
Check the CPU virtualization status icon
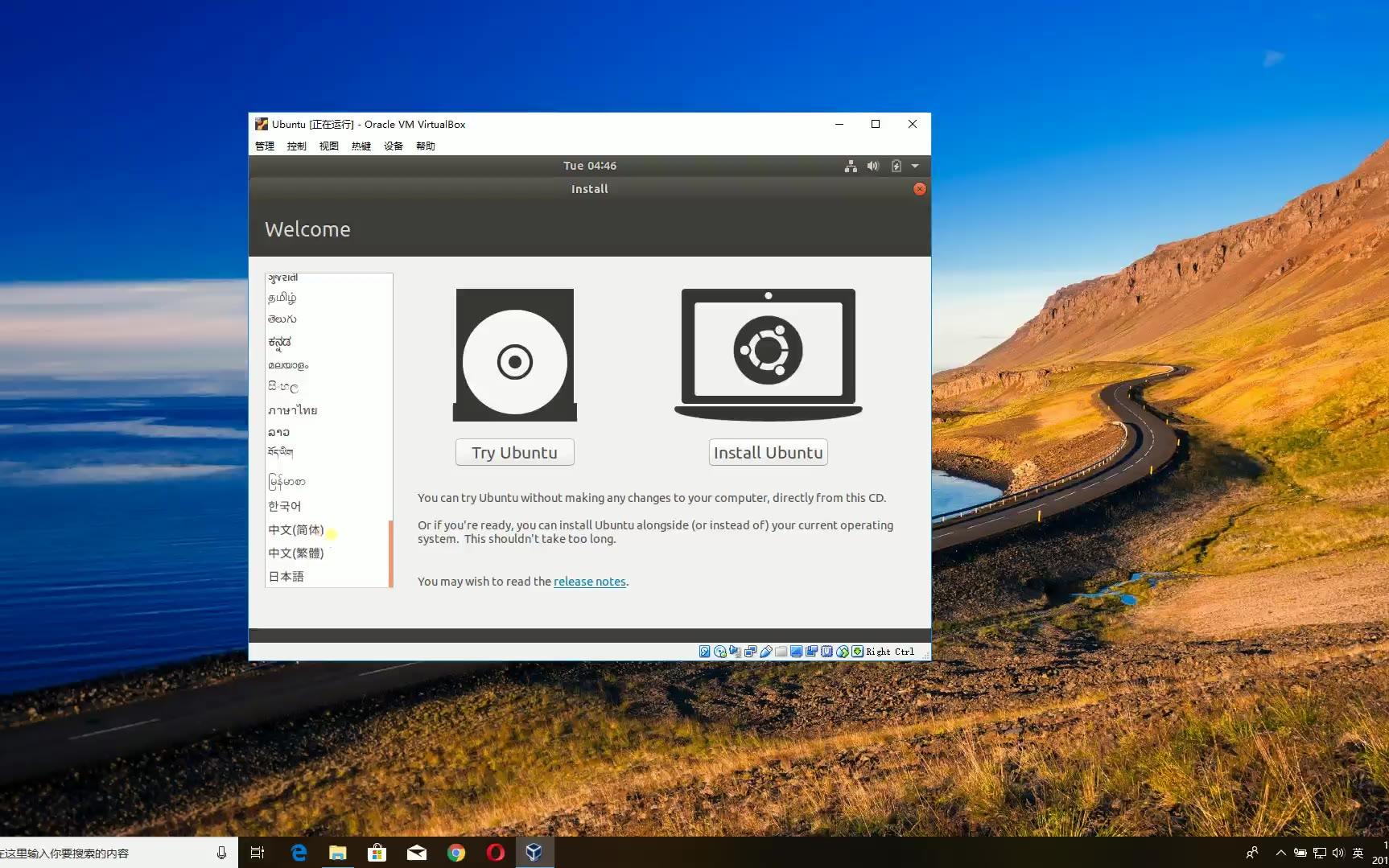point(827,652)
